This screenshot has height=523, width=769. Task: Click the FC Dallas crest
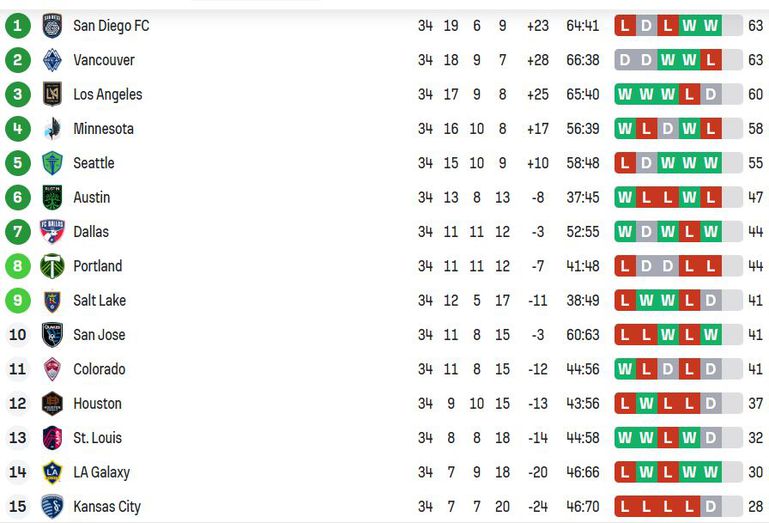point(52,232)
